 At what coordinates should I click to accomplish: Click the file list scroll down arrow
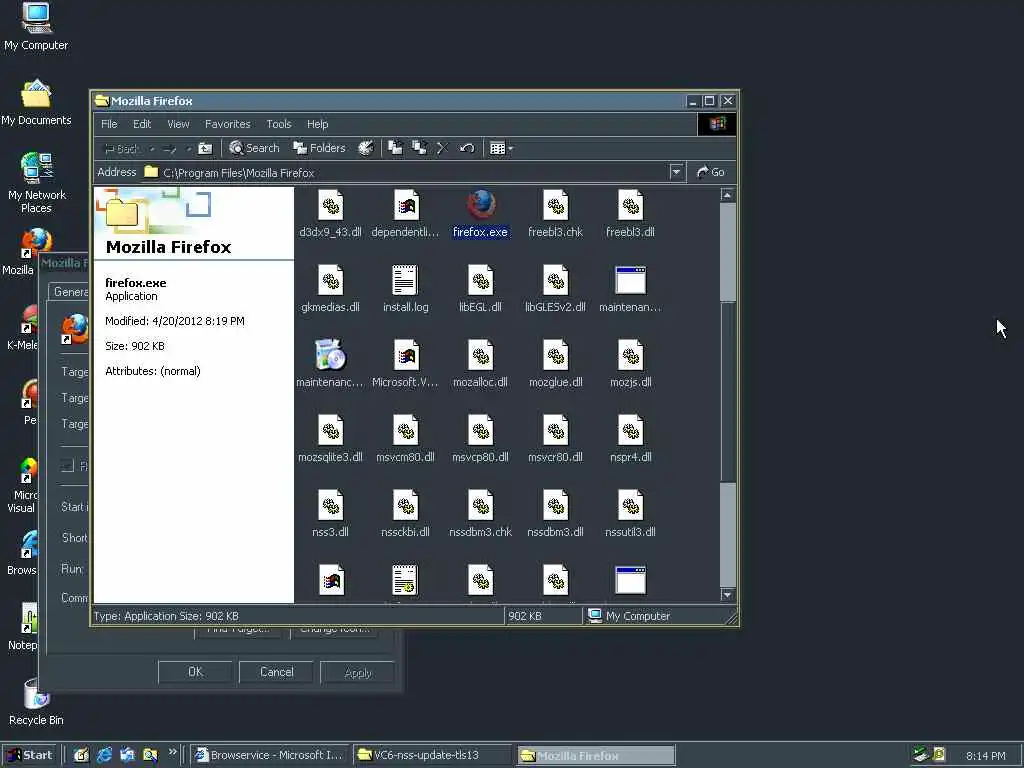point(728,595)
